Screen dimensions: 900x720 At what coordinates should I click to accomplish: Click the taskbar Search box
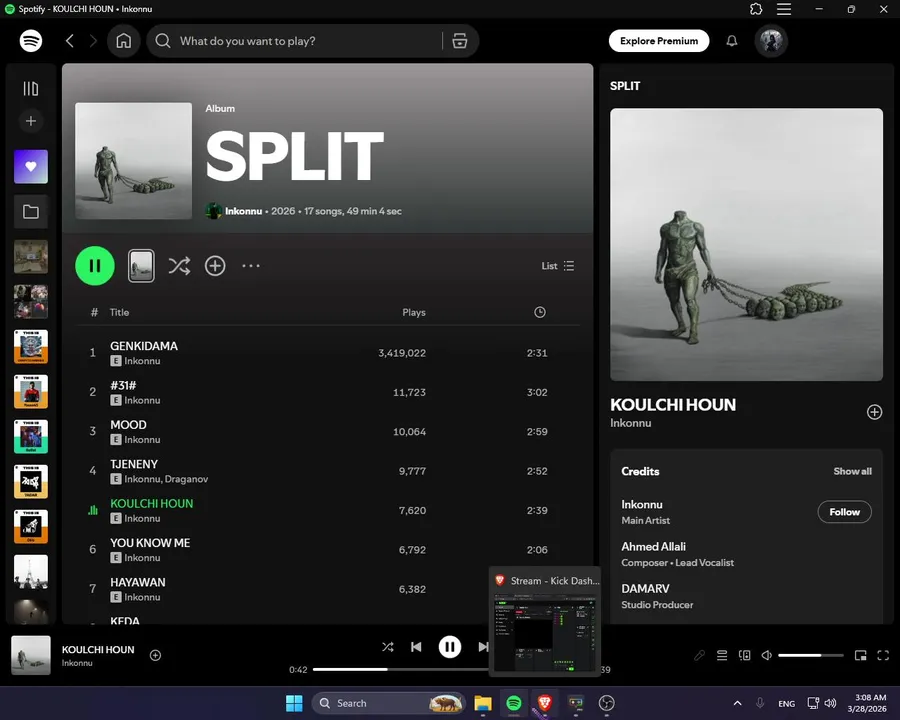[388, 703]
